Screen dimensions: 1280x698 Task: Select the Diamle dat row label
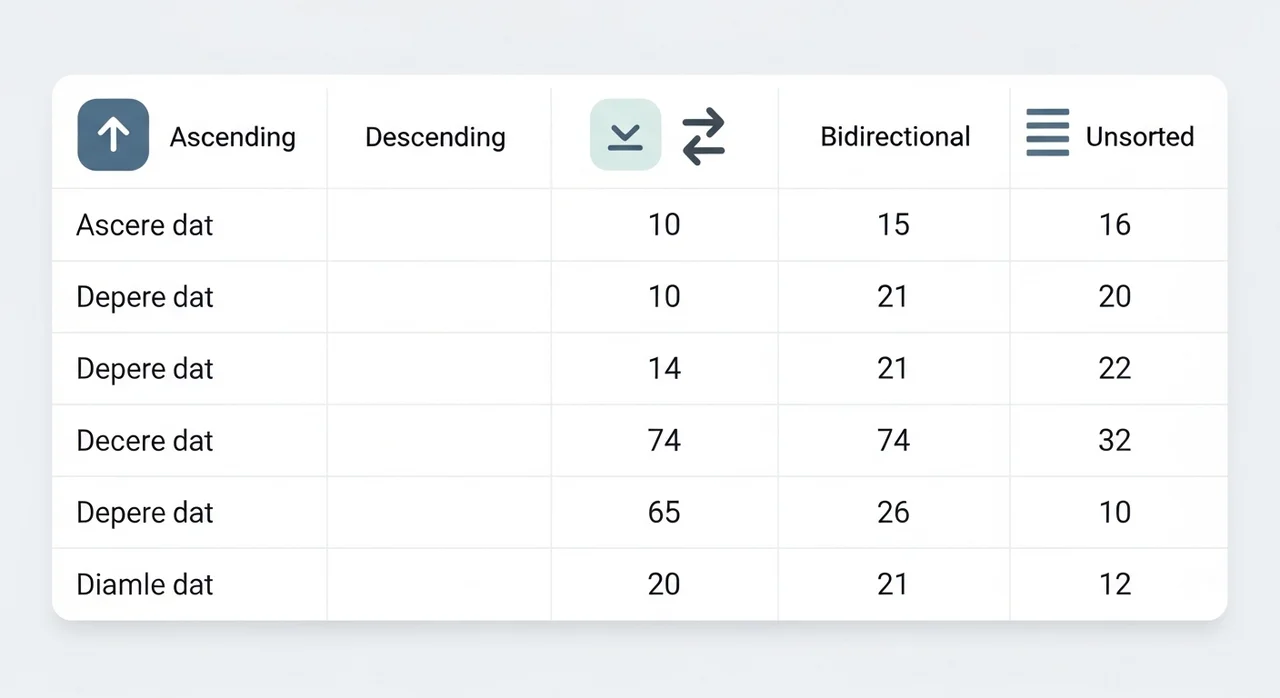[x=145, y=584]
